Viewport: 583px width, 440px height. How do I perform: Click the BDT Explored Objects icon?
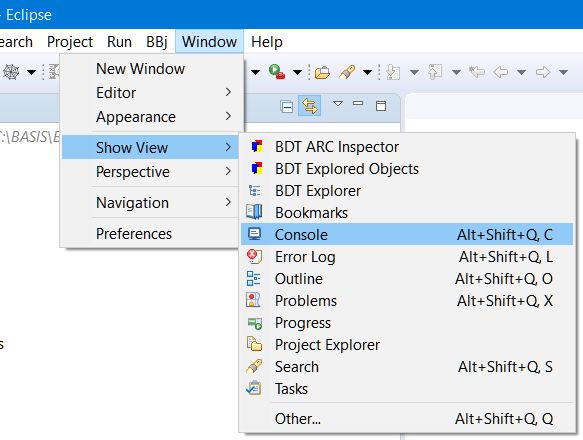tap(257, 168)
